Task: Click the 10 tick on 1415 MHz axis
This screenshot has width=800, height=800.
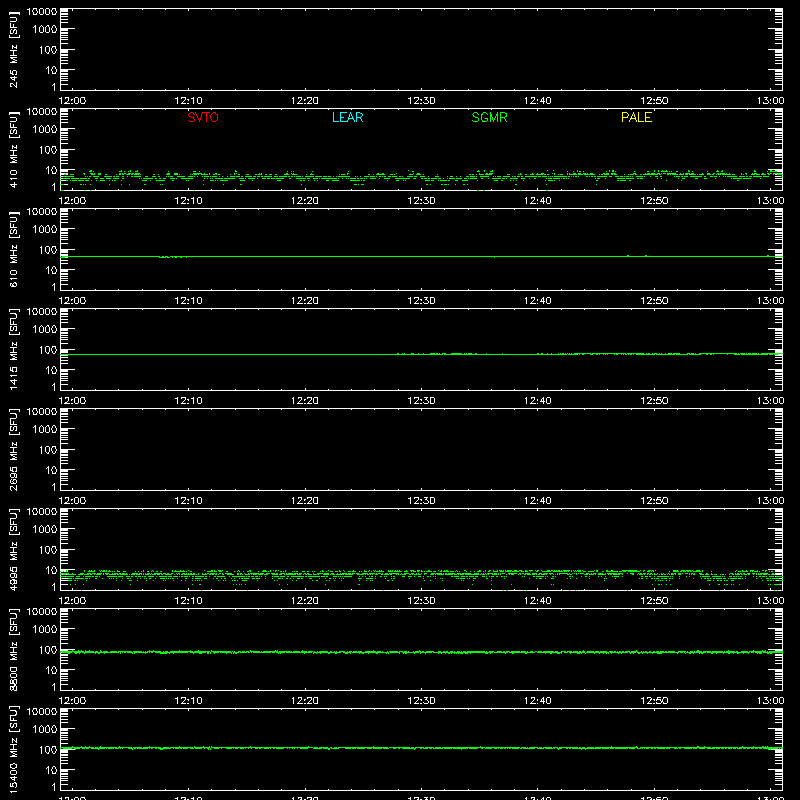Action: 51,370
